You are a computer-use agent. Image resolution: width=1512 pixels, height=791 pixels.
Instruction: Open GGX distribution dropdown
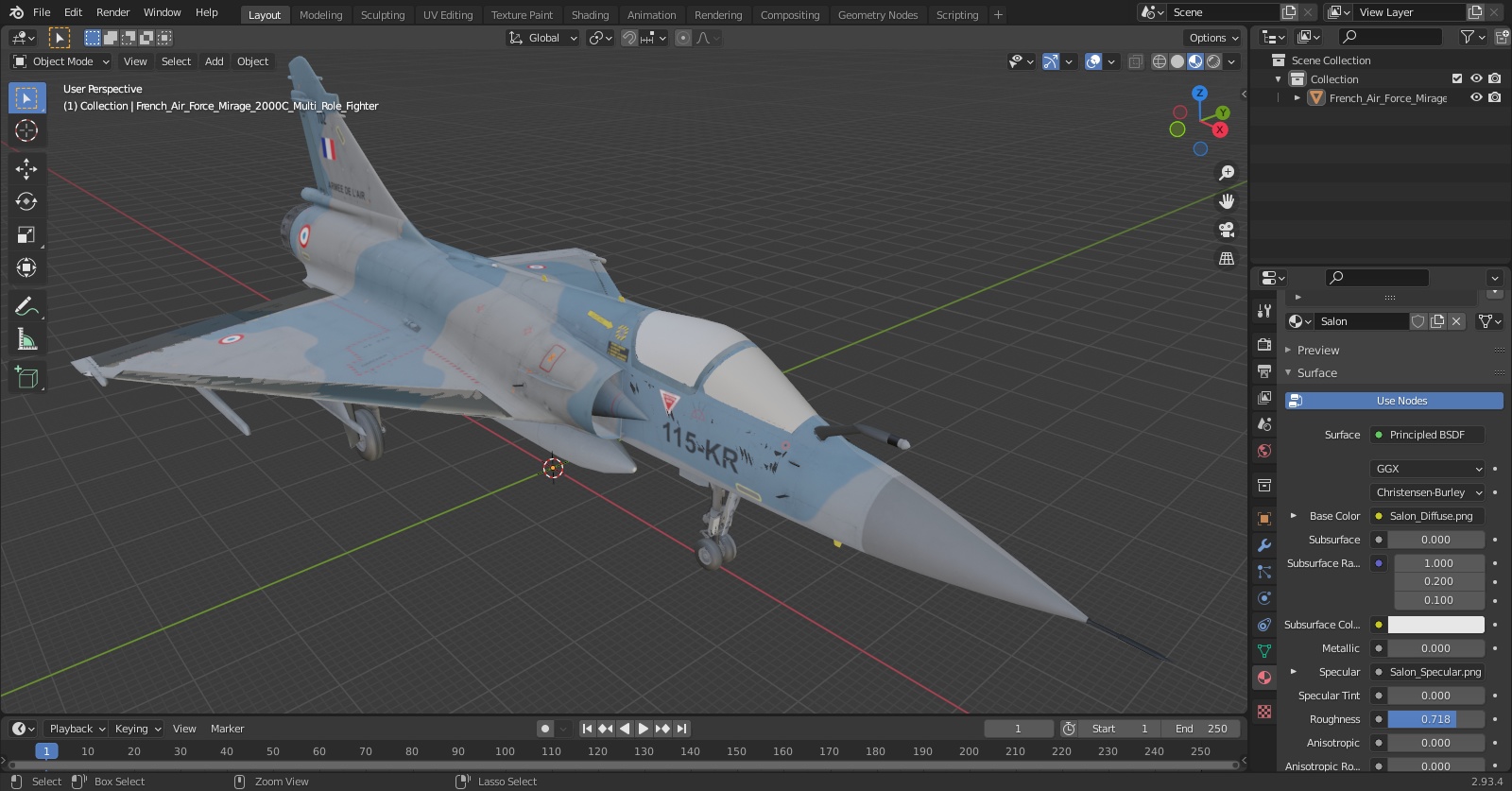[x=1428, y=469]
